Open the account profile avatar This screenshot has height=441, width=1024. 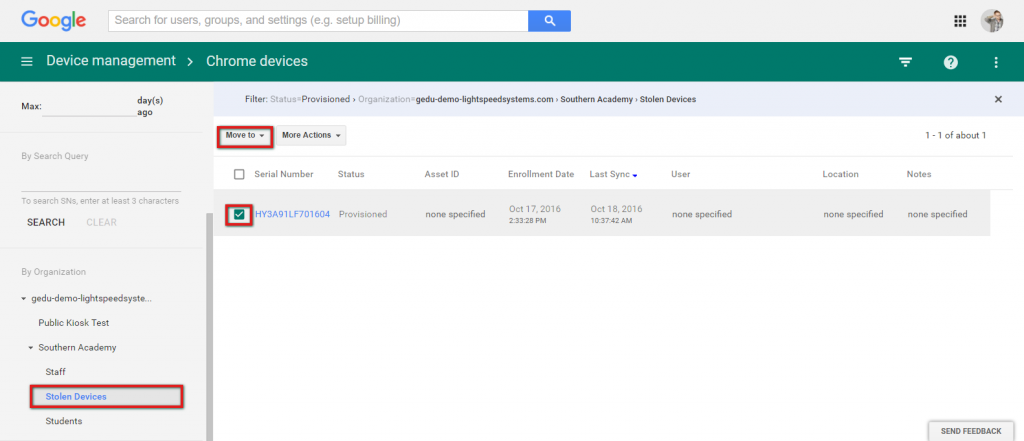tap(992, 21)
